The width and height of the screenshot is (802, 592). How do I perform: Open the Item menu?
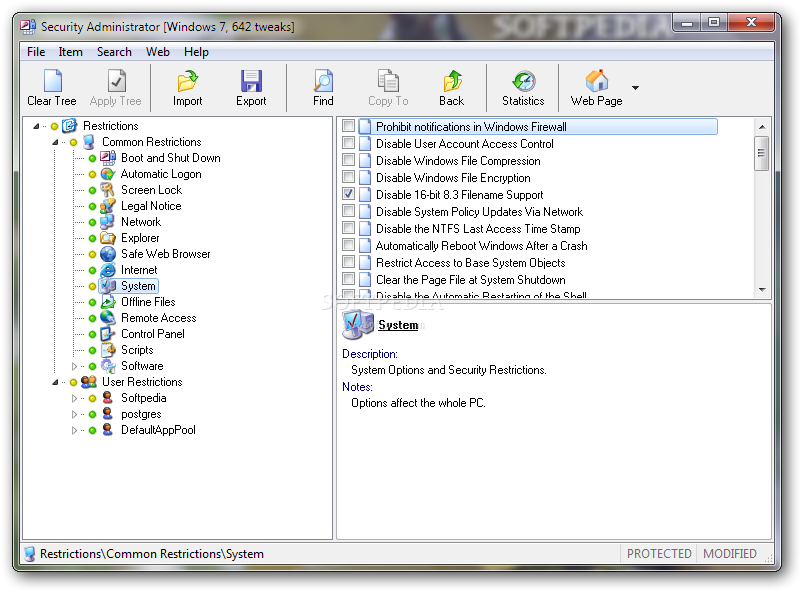[x=70, y=52]
